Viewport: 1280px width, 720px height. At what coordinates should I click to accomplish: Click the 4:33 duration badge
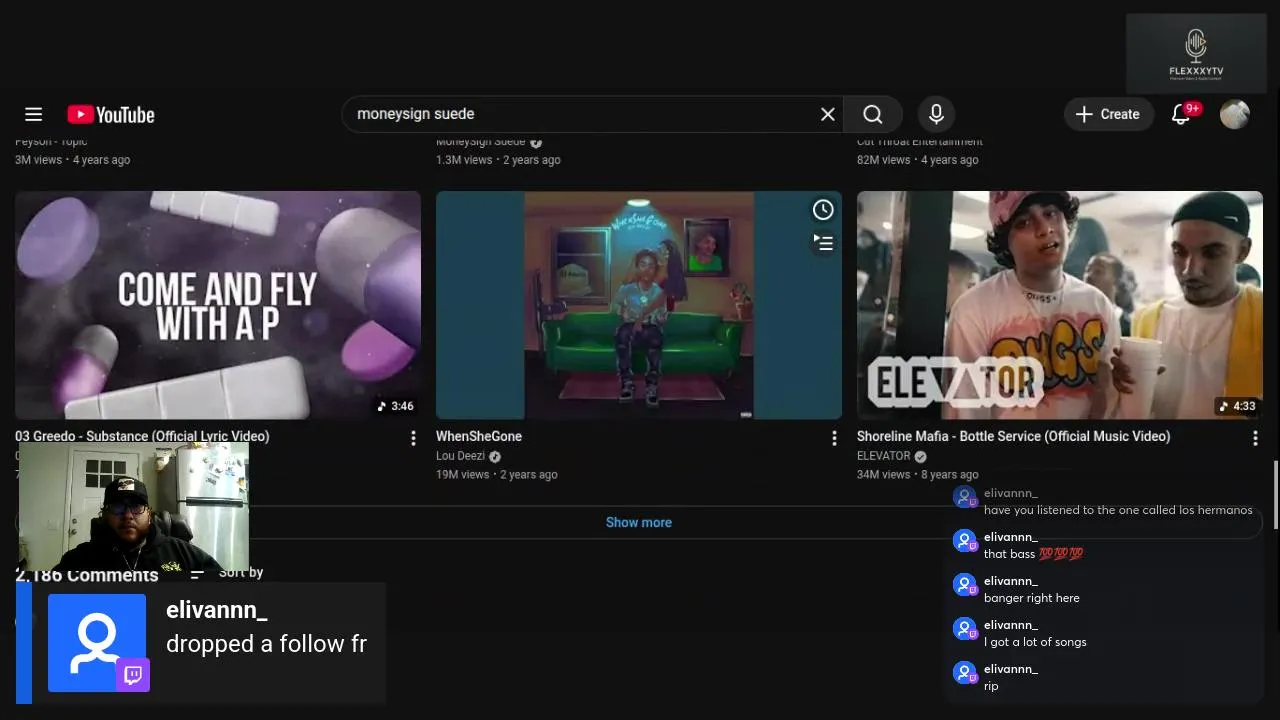tap(1237, 406)
